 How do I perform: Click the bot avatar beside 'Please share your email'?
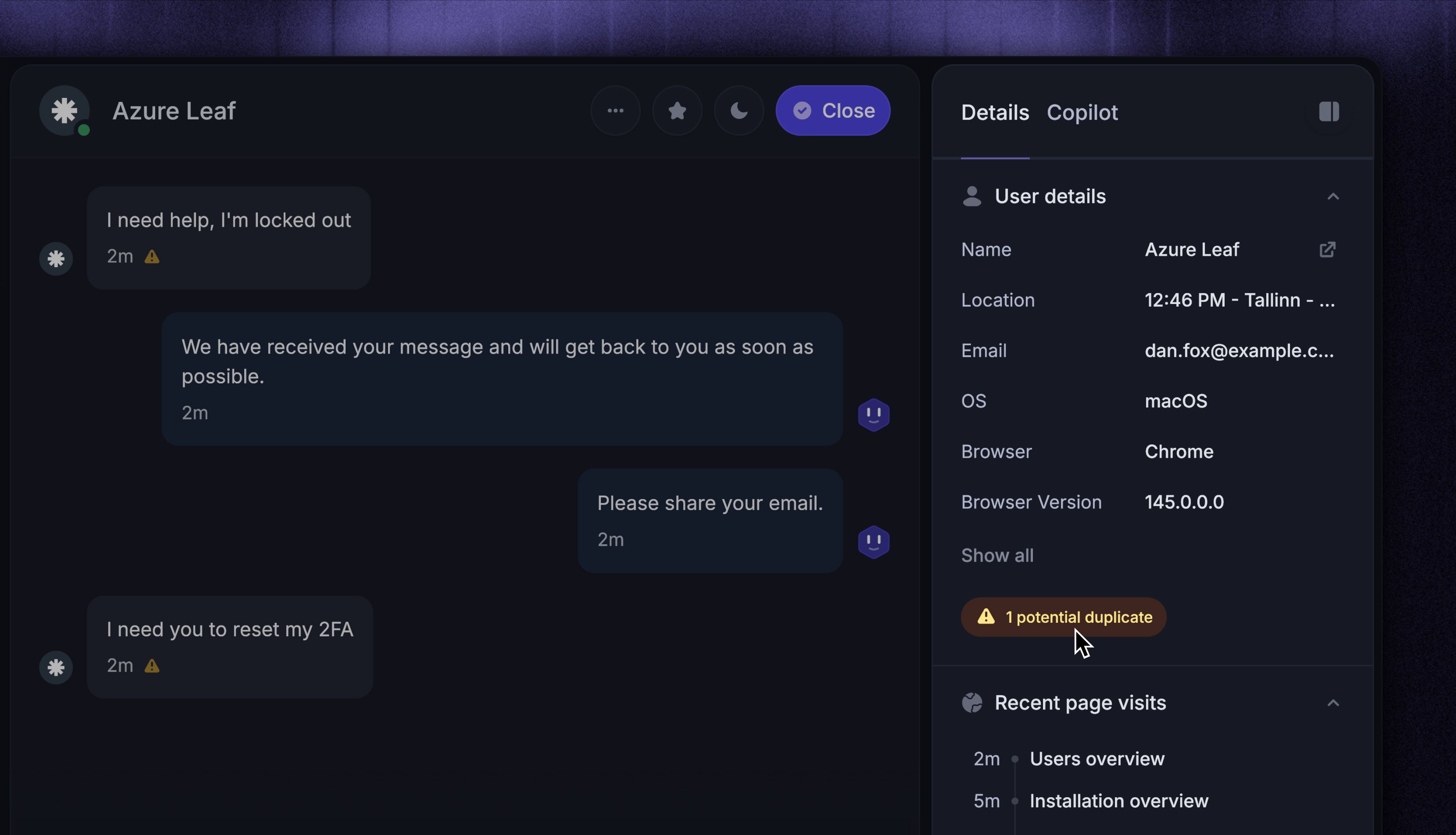pyautogui.click(x=873, y=542)
